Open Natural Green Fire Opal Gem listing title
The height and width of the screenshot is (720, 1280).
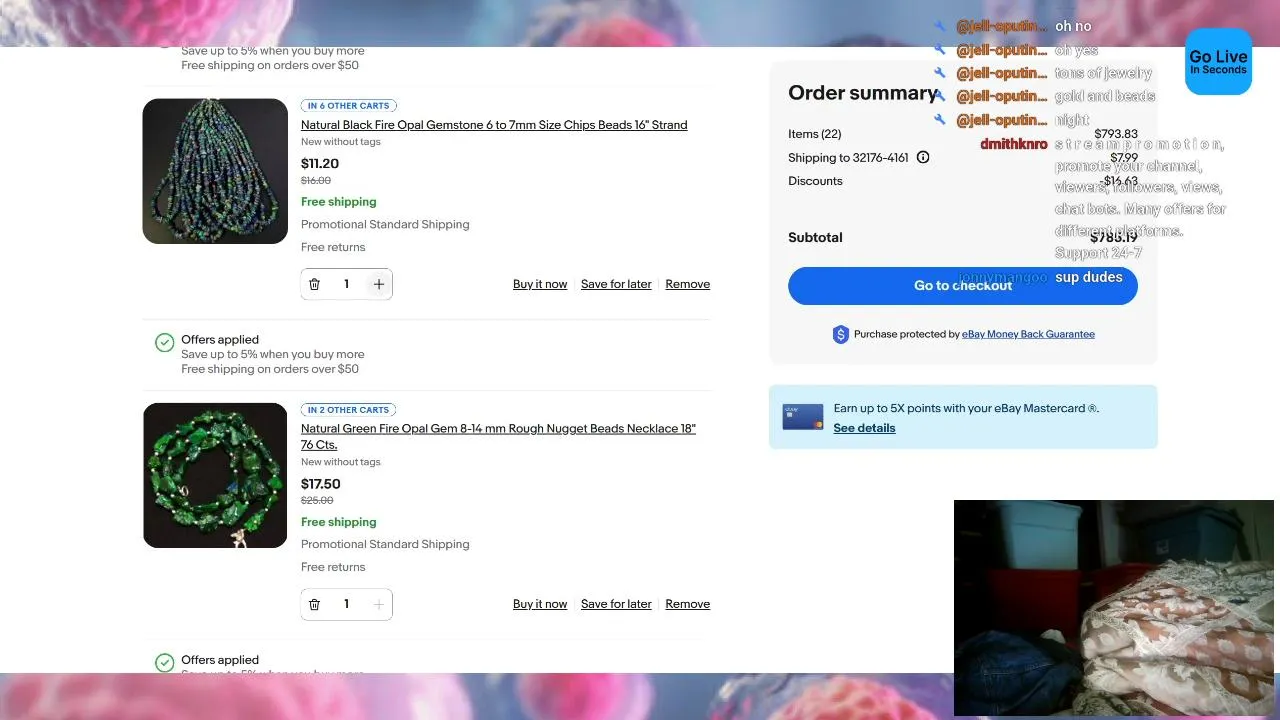pos(498,436)
